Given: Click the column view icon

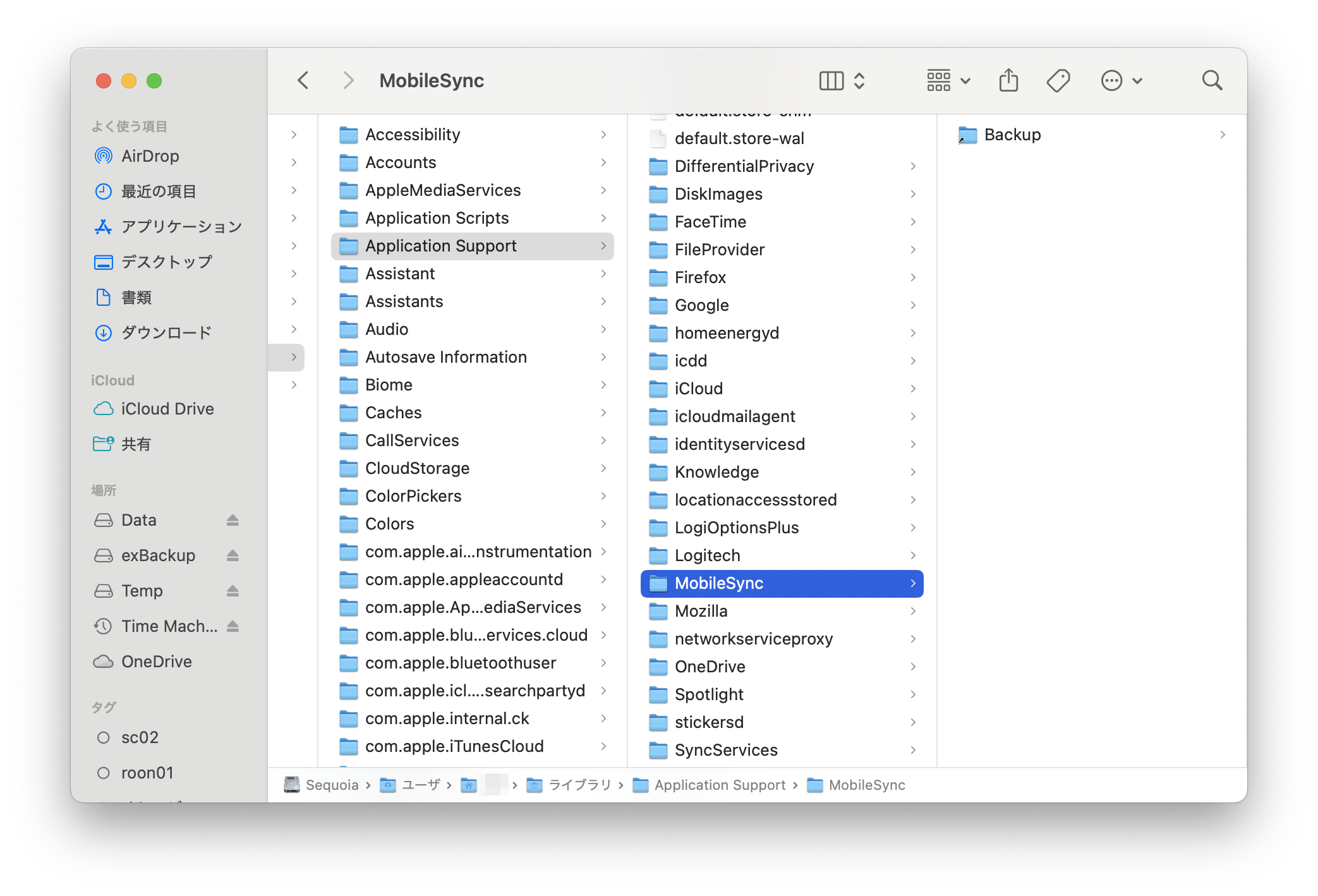Looking at the screenshot, I should point(831,81).
